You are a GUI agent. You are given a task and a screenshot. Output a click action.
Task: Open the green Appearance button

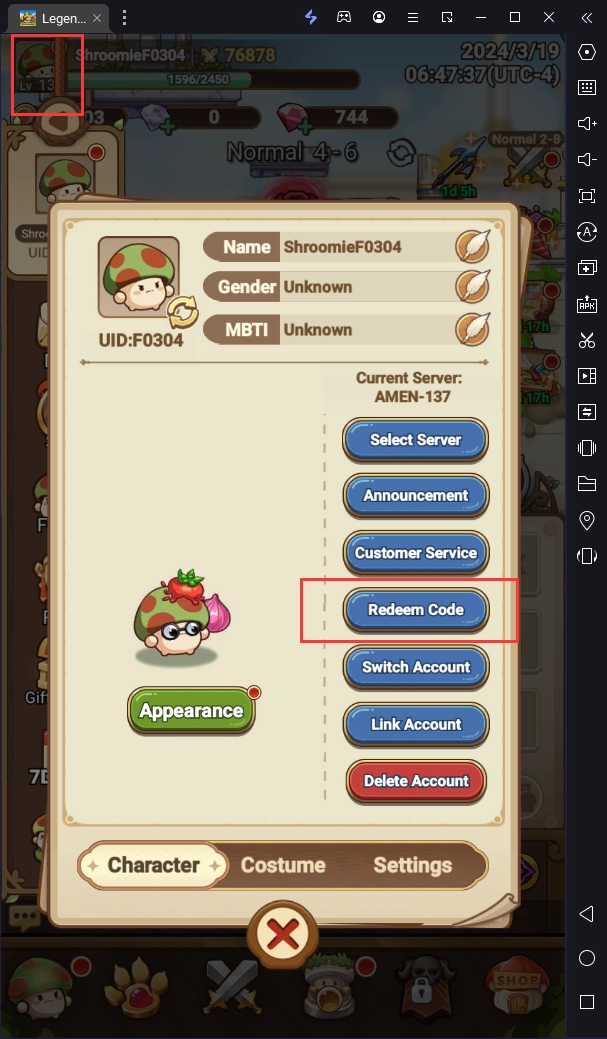tap(192, 710)
